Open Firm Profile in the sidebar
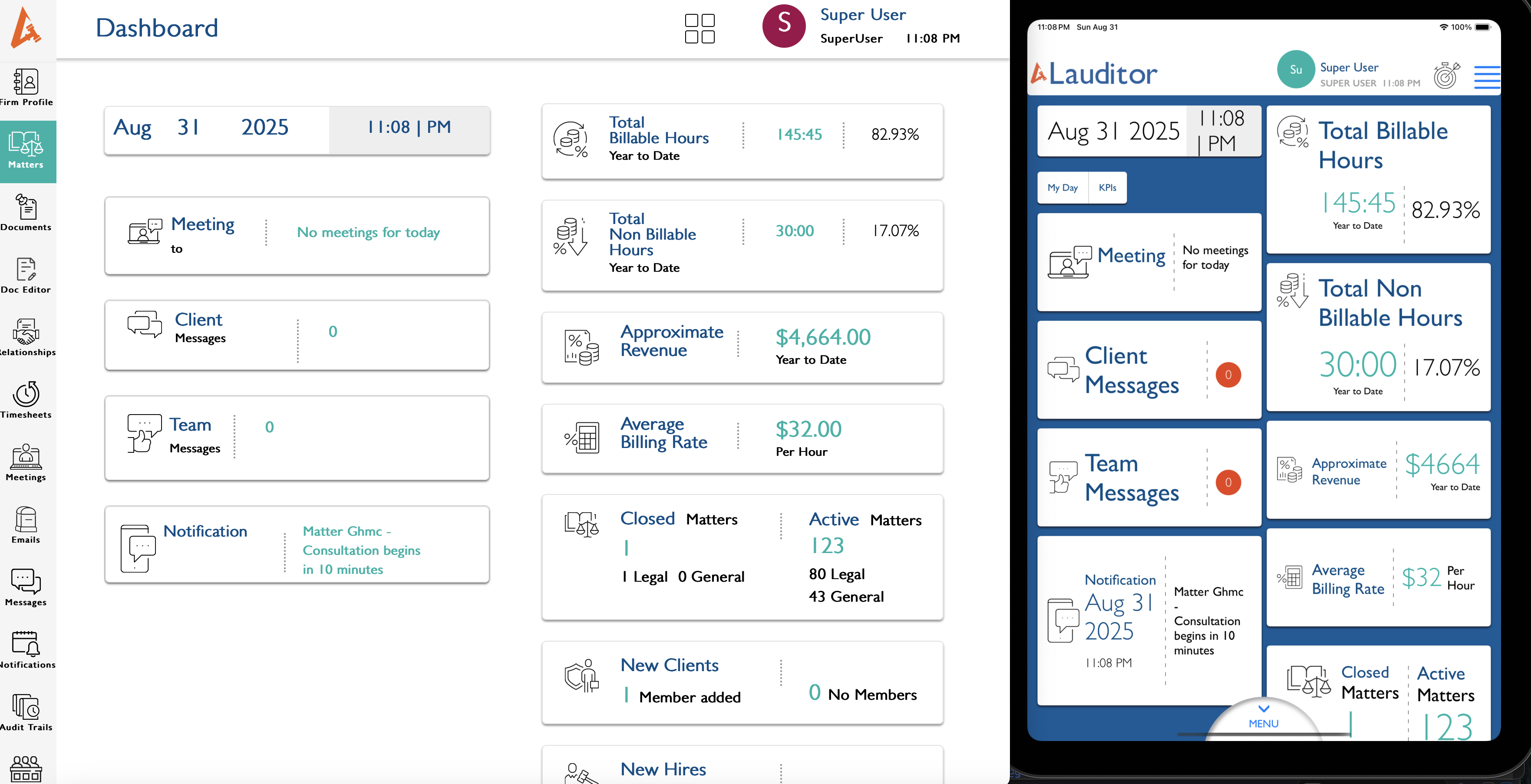Image resolution: width=1531 pixels, height=784 pixels. pyautogui.click(x=26, y=87)
